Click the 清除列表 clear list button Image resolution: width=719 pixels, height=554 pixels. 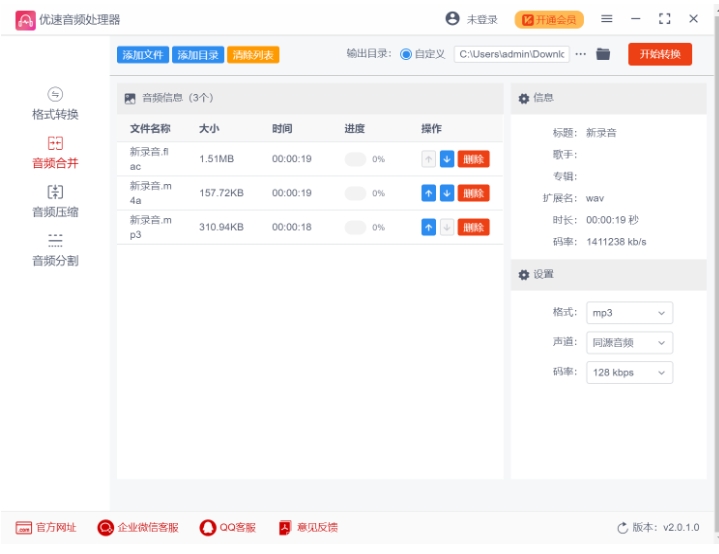253,55
